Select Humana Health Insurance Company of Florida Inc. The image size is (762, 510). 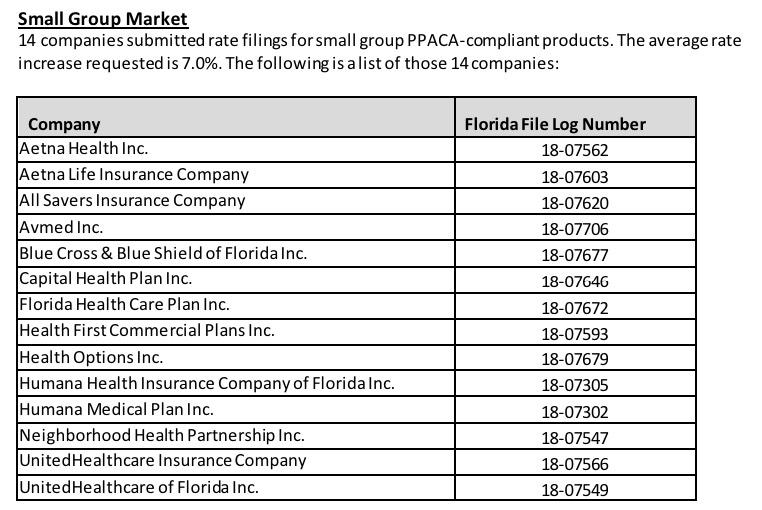pos(207,383)
